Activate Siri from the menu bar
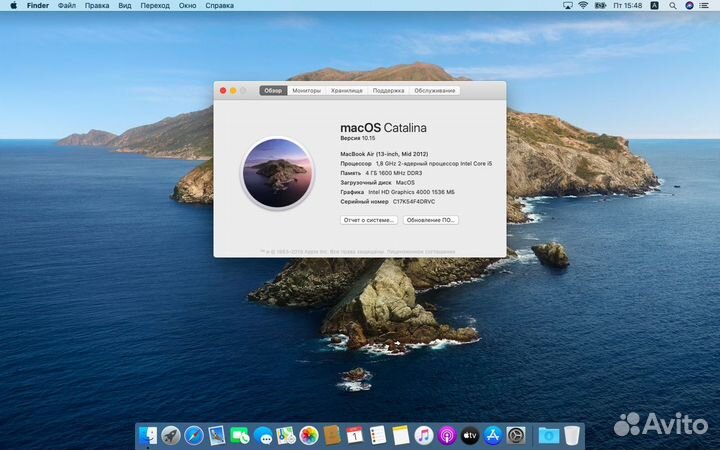Image resolution: width=720 pixels, height=450 pixels. click(689, 6)
